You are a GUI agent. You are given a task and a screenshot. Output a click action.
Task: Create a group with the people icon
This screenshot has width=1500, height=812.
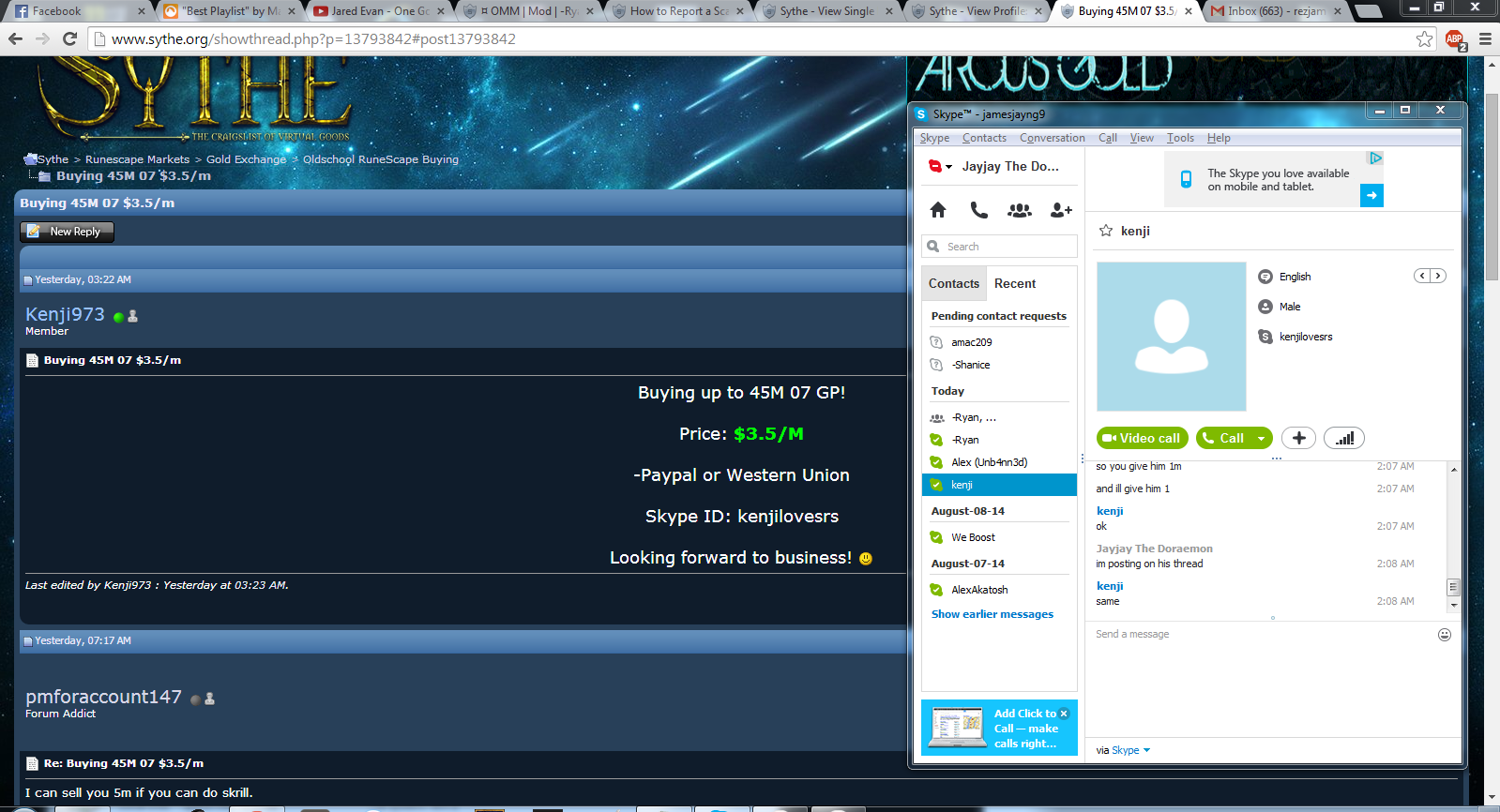click(x=1020, y=210)
